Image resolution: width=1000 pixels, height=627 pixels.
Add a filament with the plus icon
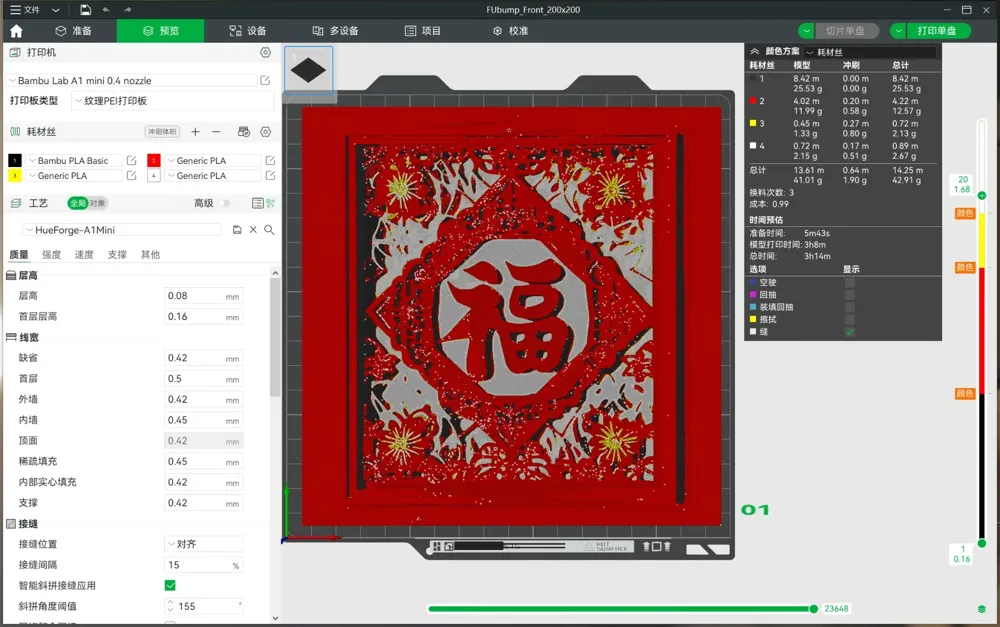pos(195,131)
